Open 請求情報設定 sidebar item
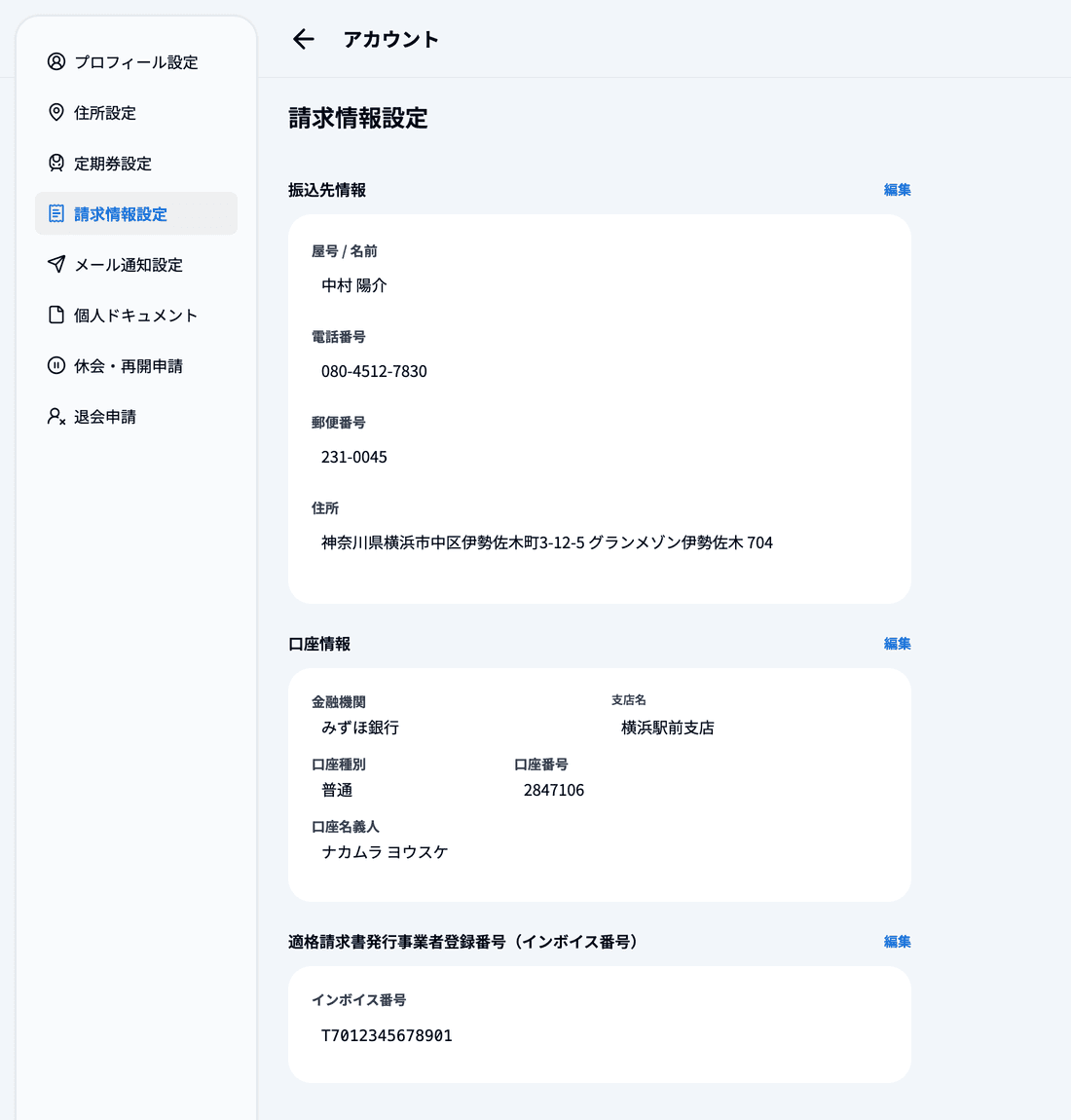Viewport: 1071px width, 1120px height. click(136, 213)
